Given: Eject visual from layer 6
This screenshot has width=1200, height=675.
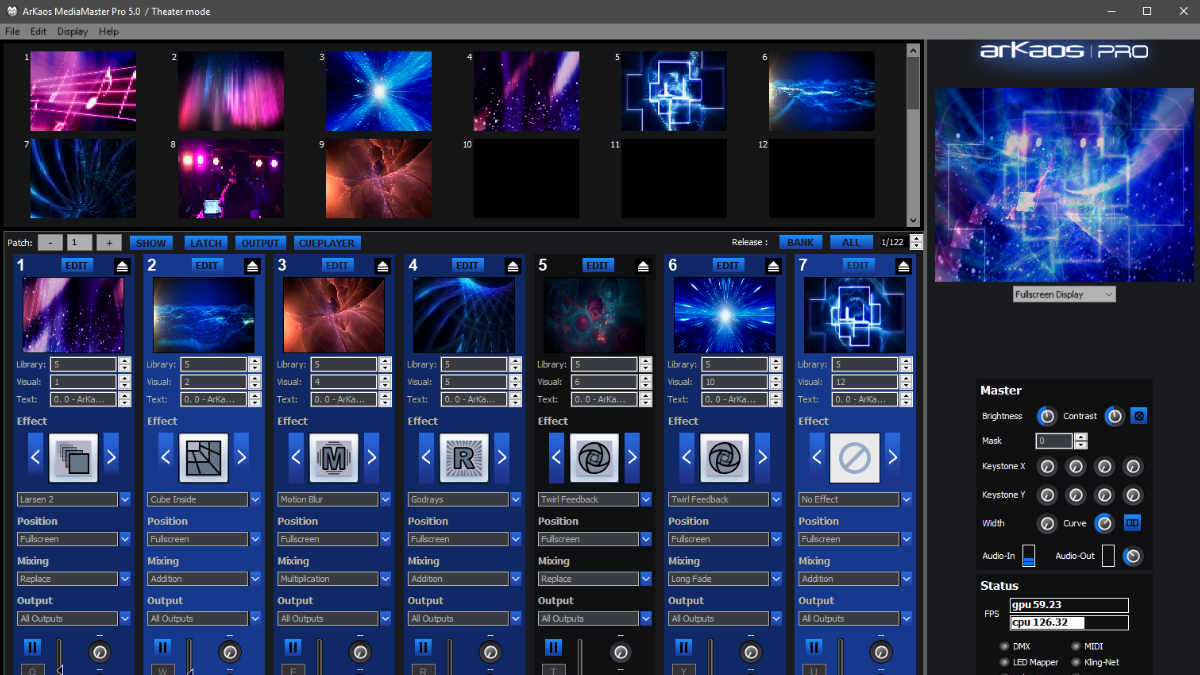Looking at the screenshot, I should tap(773, 266).
